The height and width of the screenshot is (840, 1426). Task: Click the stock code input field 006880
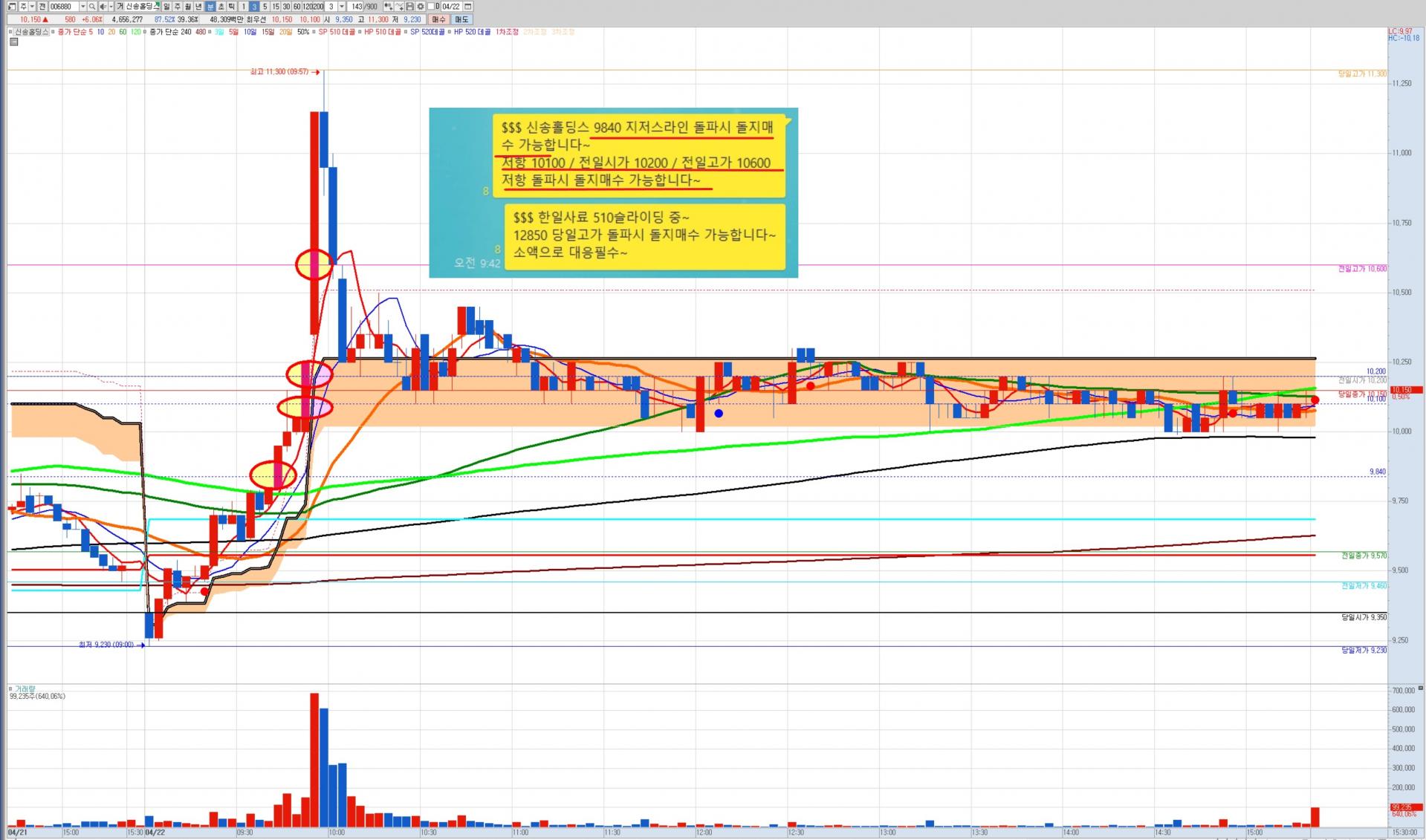pos(63,7)
